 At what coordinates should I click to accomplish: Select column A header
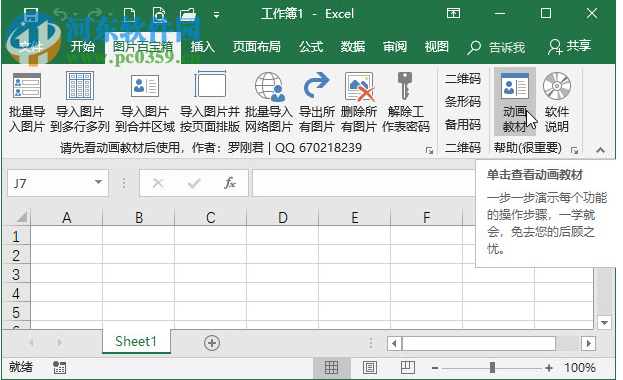tap(67, 217)
